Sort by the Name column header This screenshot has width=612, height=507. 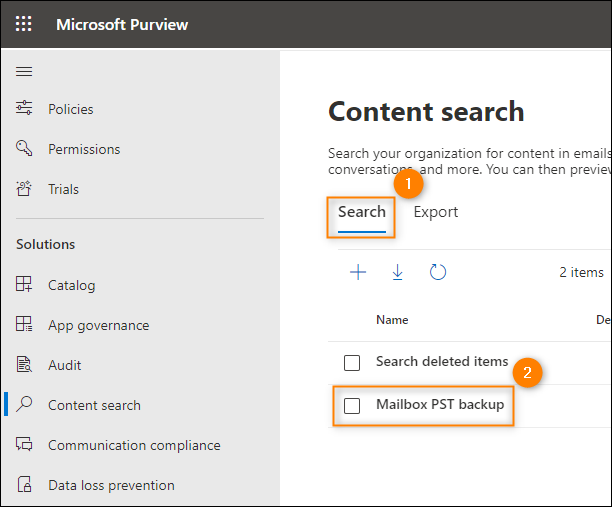pyautogui.click(x=392, y=320)
